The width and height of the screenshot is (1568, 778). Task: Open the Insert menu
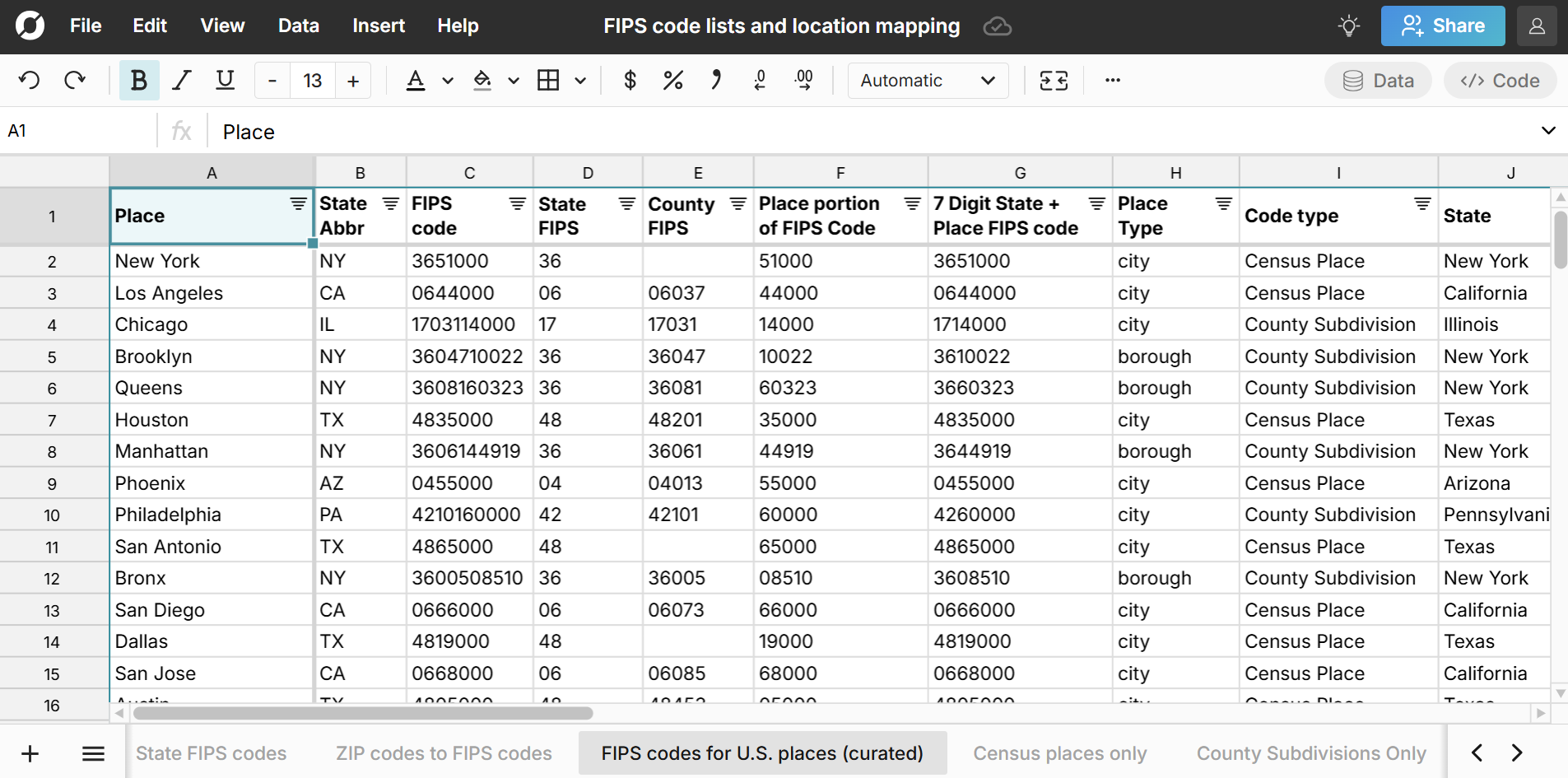(x=378, y=26)
